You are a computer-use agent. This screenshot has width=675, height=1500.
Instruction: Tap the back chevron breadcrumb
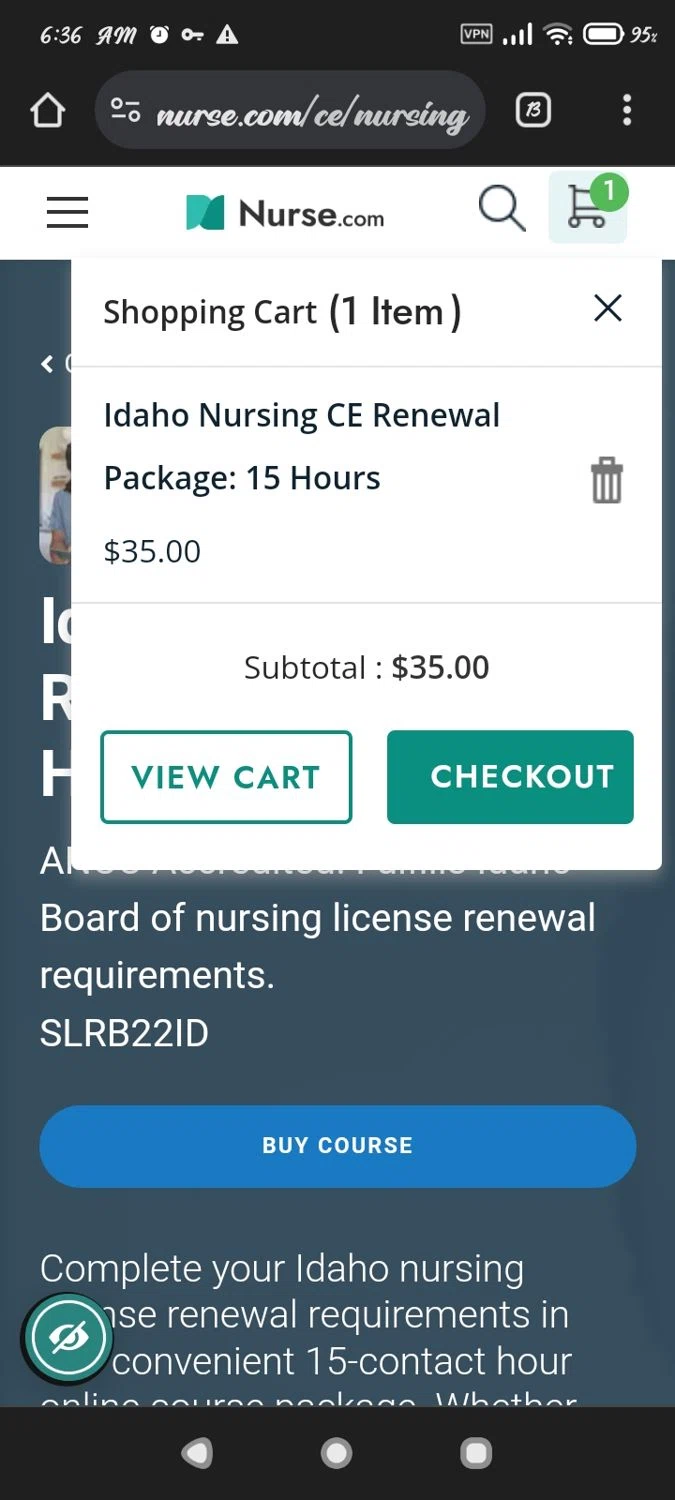47,364
